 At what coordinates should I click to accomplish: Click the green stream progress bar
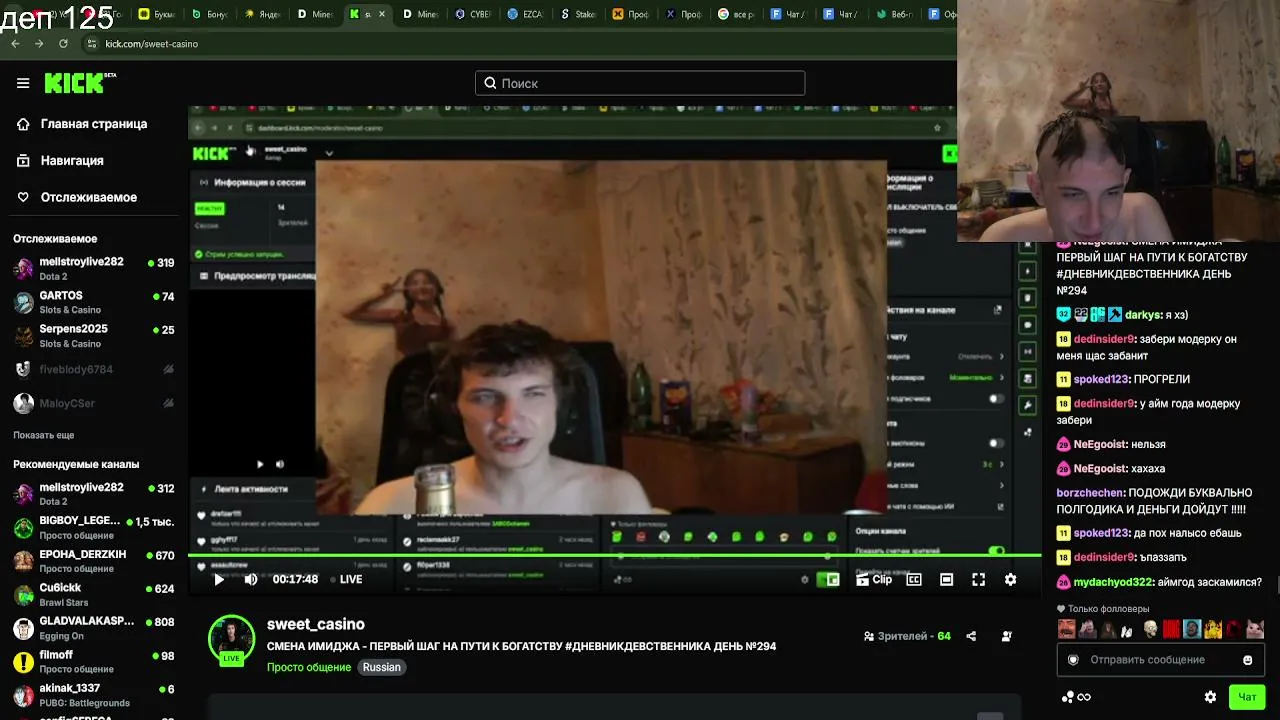tap(615, 556)
